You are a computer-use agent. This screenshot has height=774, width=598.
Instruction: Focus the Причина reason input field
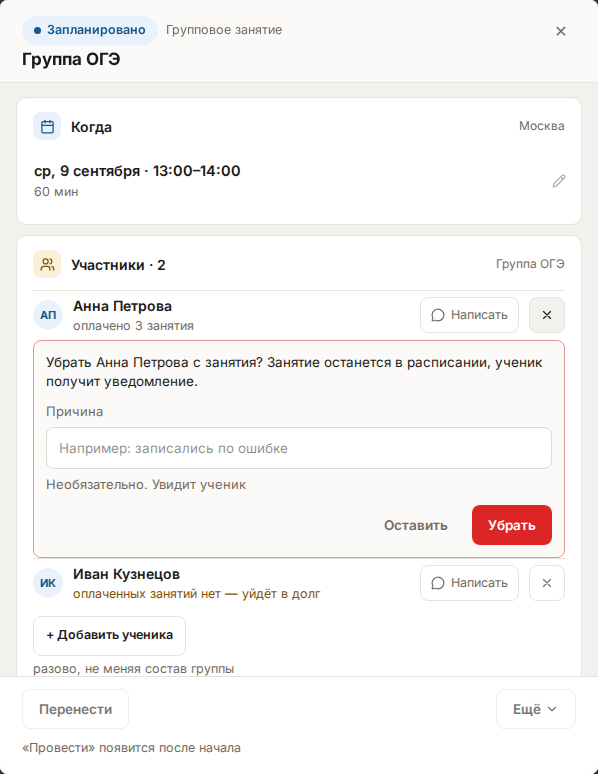[299, 448]
